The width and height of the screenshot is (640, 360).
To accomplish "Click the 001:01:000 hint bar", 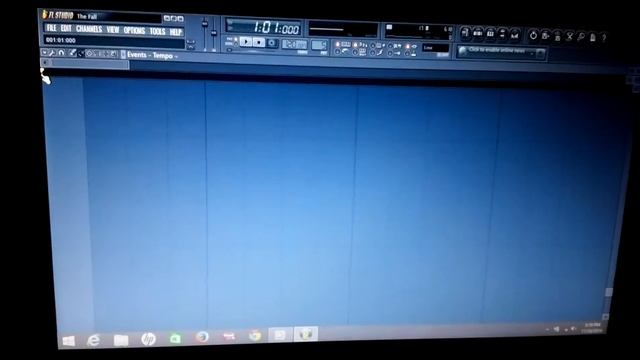I will (x=113, y=41).
